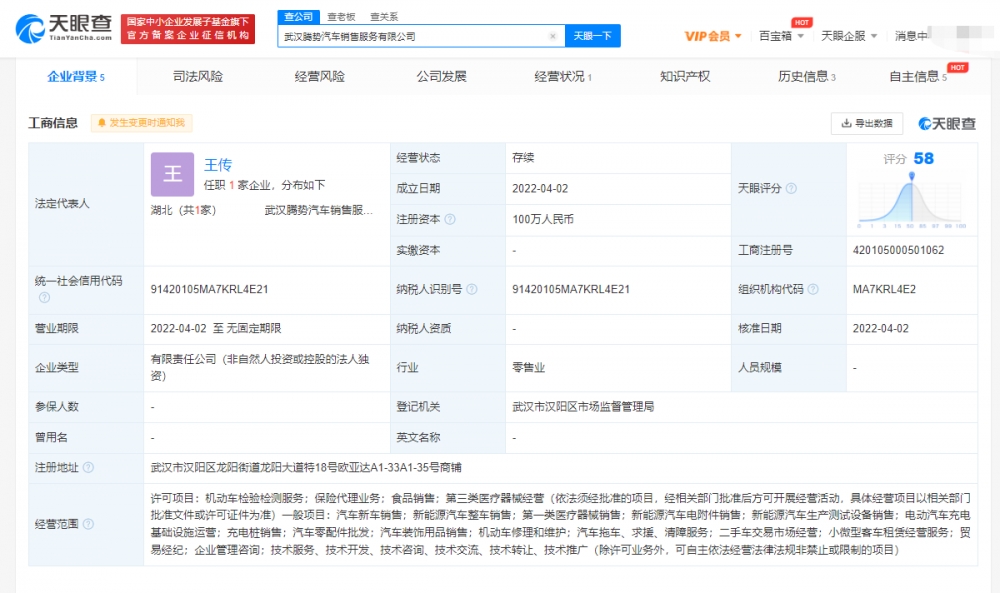Screen dimensions: 1000x593
Task: Switch to the 公司发展 tab
Action: tap(441, 77)
